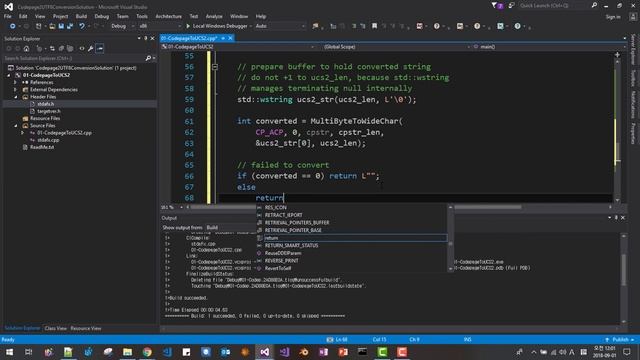Open the Analyze menu
The height and width of the screenshot is (360, 640).
214,16
